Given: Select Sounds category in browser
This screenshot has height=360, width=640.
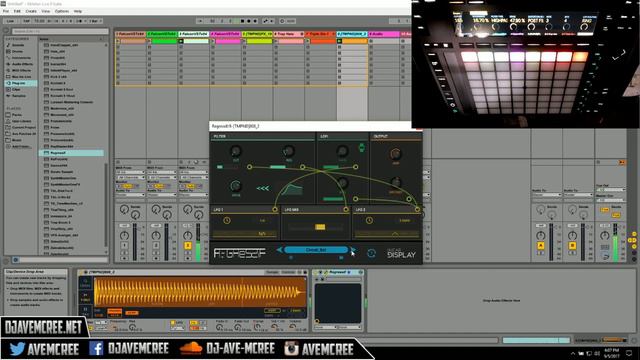Looking at the screenshot, I should (x=18, y=45).
